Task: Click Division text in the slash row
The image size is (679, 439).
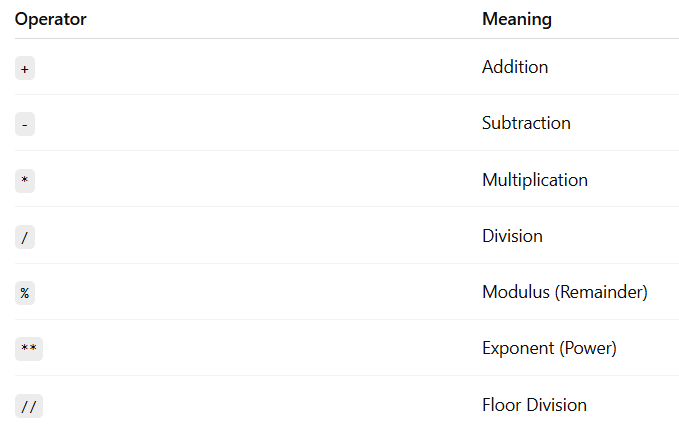Action: (x=512, y=236)
